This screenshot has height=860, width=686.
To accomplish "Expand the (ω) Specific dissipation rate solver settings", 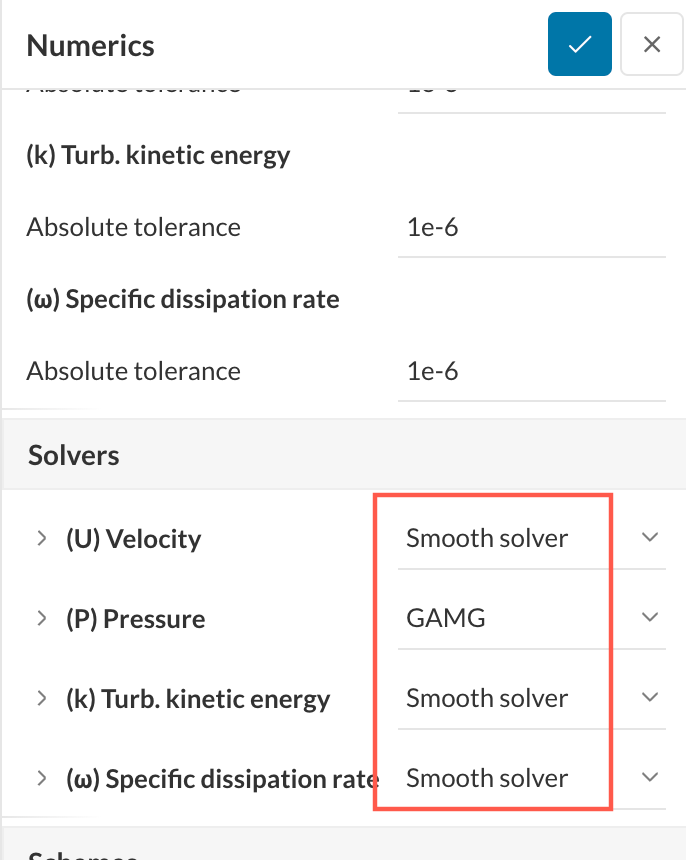I will 41,777.
